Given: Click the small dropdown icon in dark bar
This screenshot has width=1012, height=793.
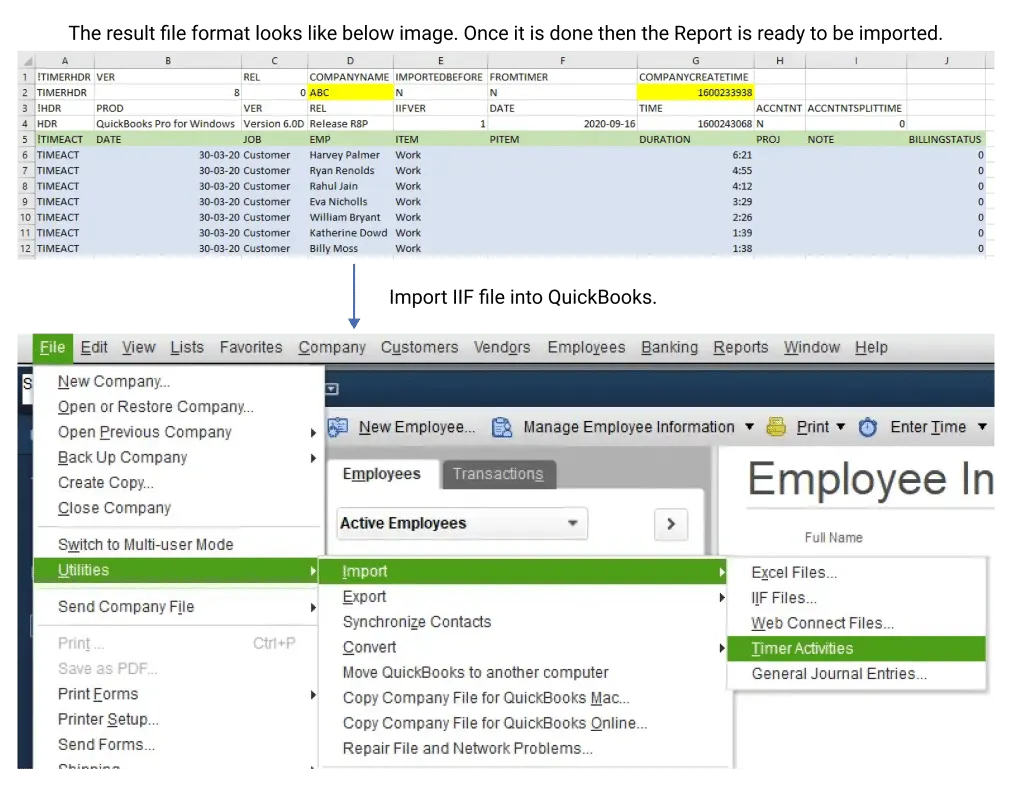Looking at the screenshot, I should click(x=332, y=389).
